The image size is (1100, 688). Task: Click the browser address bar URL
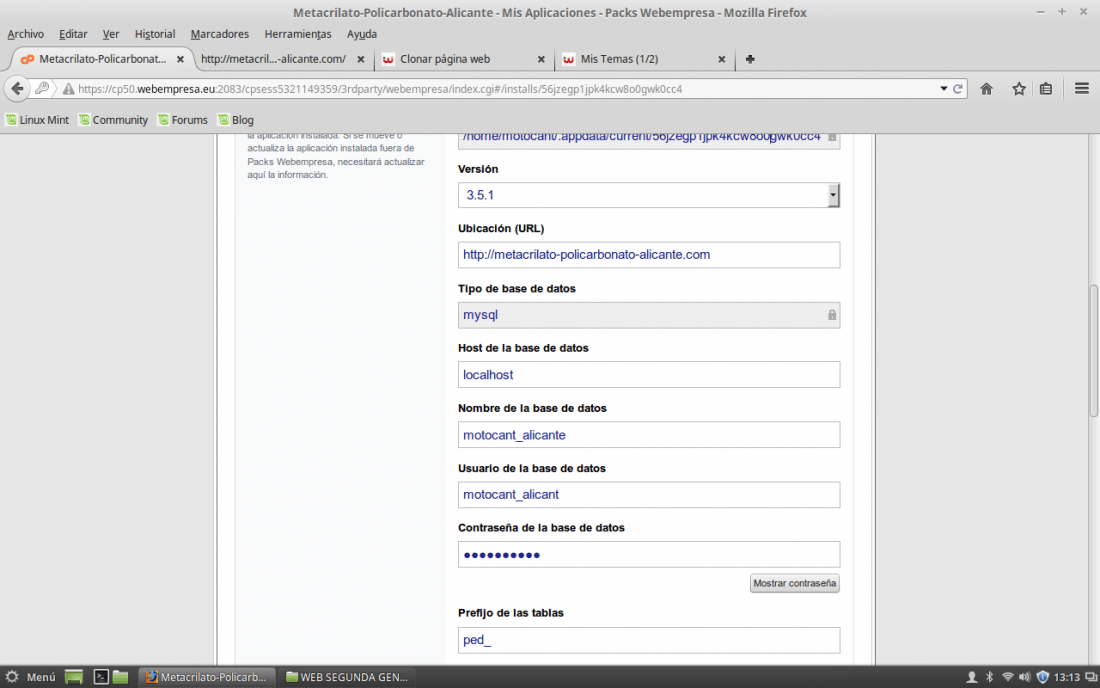(x=380, y=89)
